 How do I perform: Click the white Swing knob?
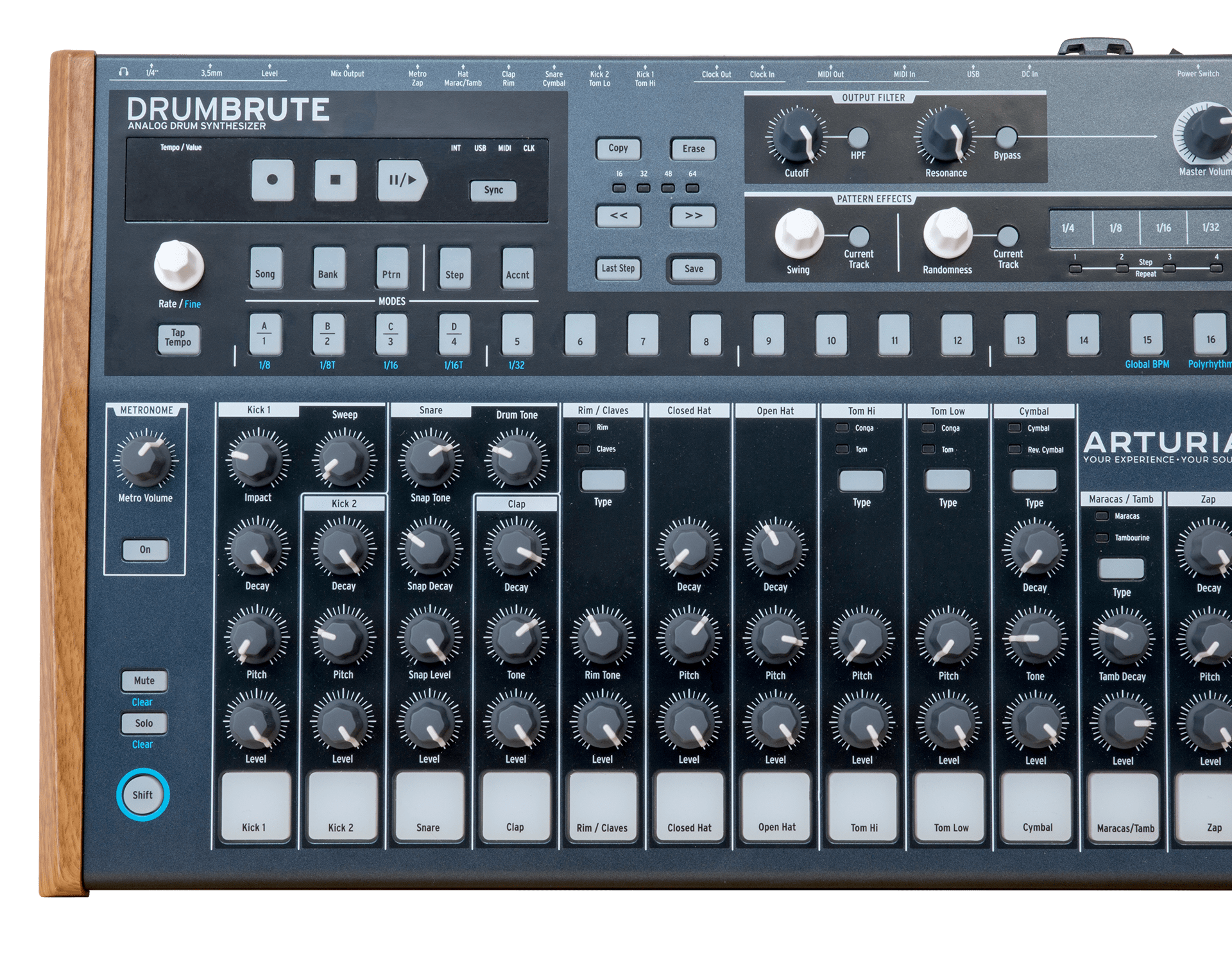(799, 234)
